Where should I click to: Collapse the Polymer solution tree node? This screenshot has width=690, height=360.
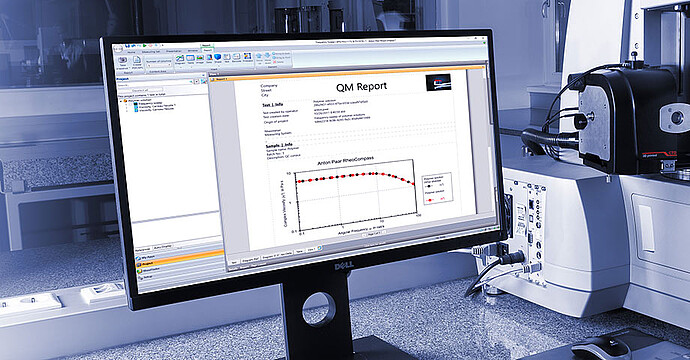click(x=121, y=101)
